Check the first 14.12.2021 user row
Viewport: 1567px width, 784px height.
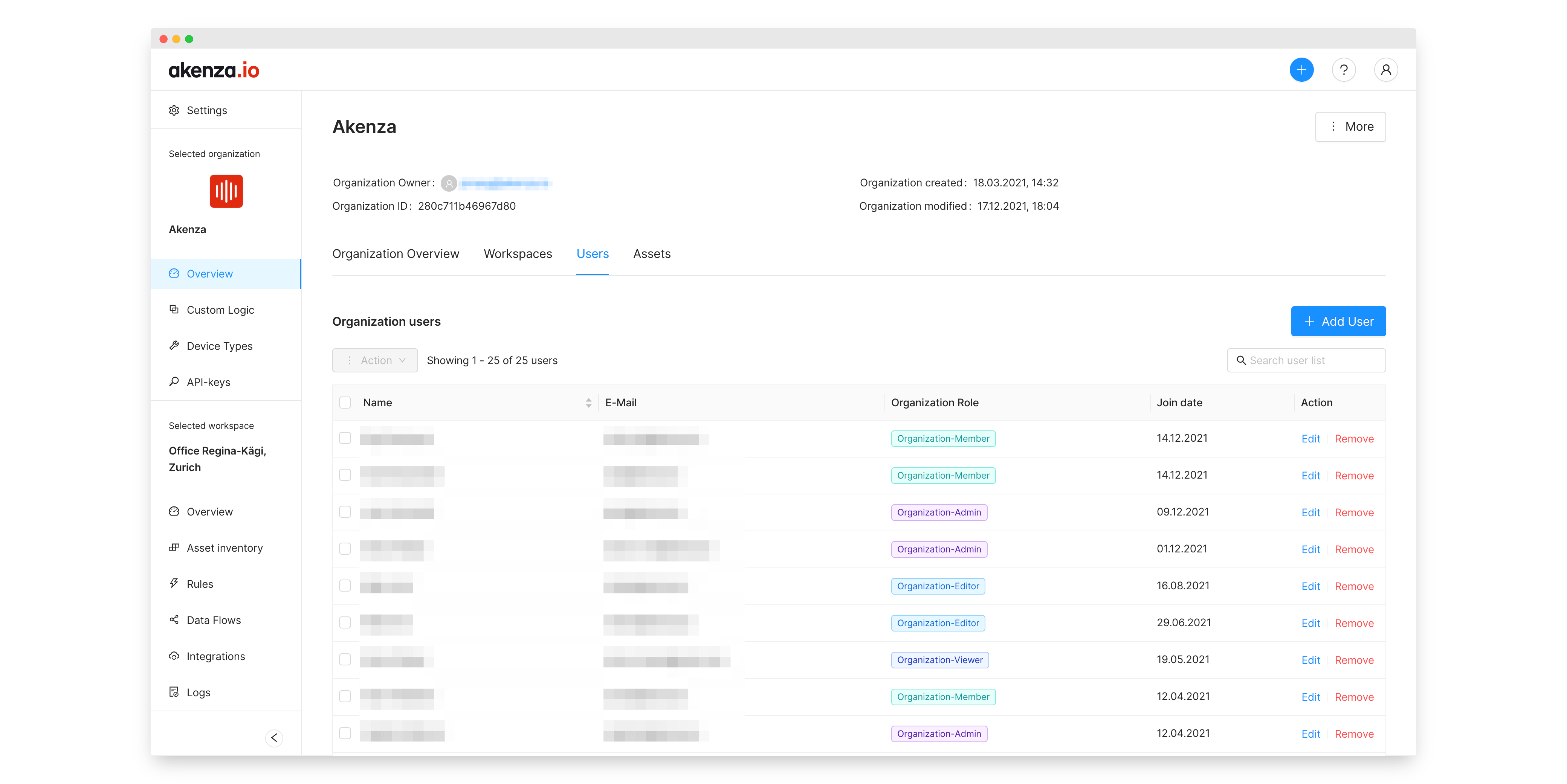click(345, 438)
